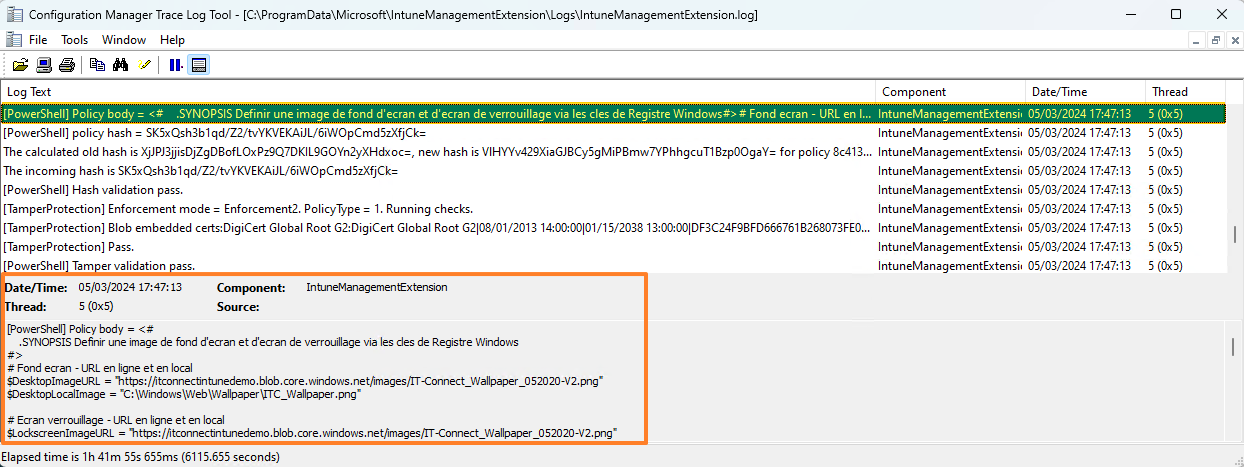1244x467 pixels.
Task: Open the Tools menu
Action: click(75, 40)
